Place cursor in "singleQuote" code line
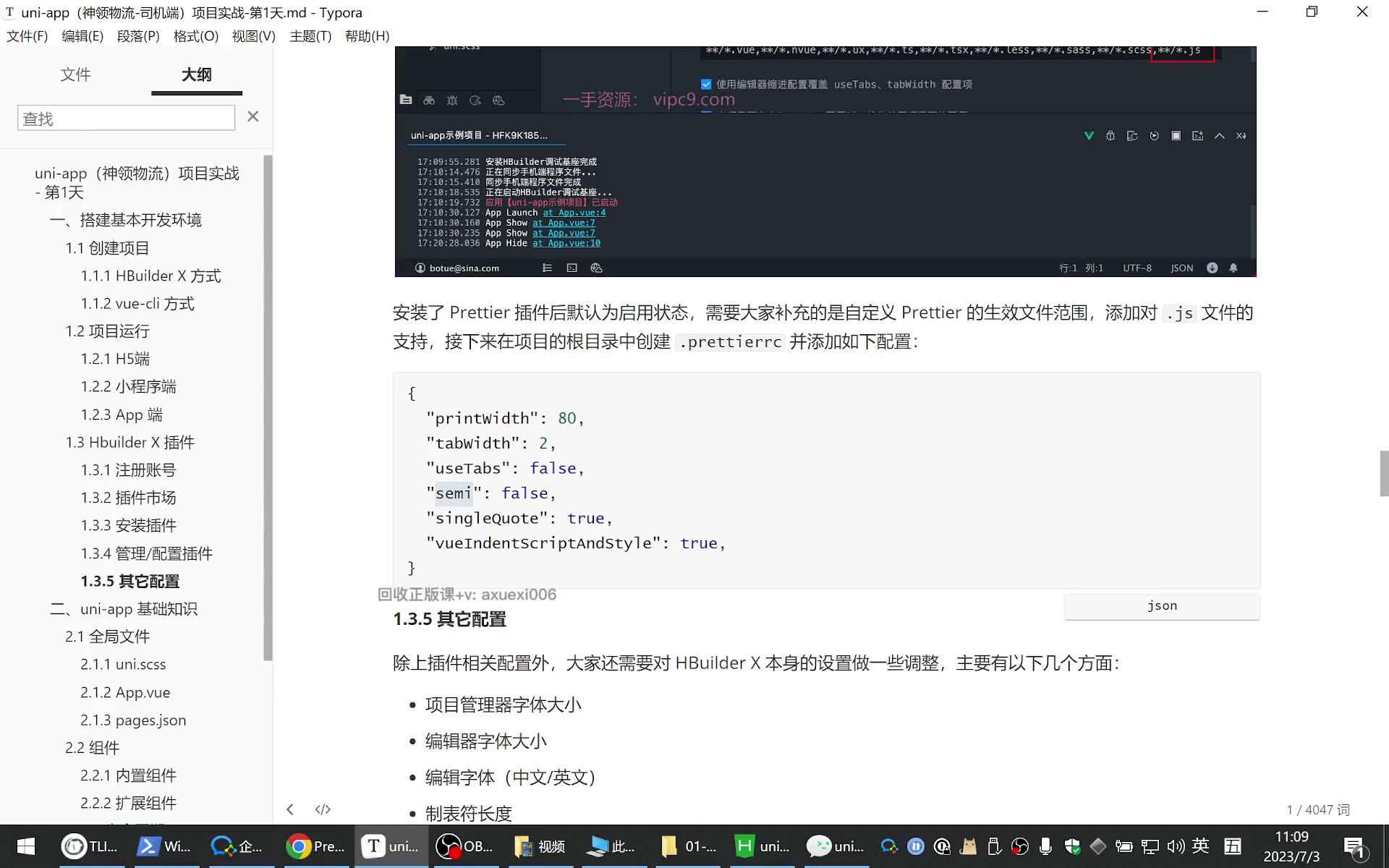Screen dimensions: 1389x868 point(519,519)
